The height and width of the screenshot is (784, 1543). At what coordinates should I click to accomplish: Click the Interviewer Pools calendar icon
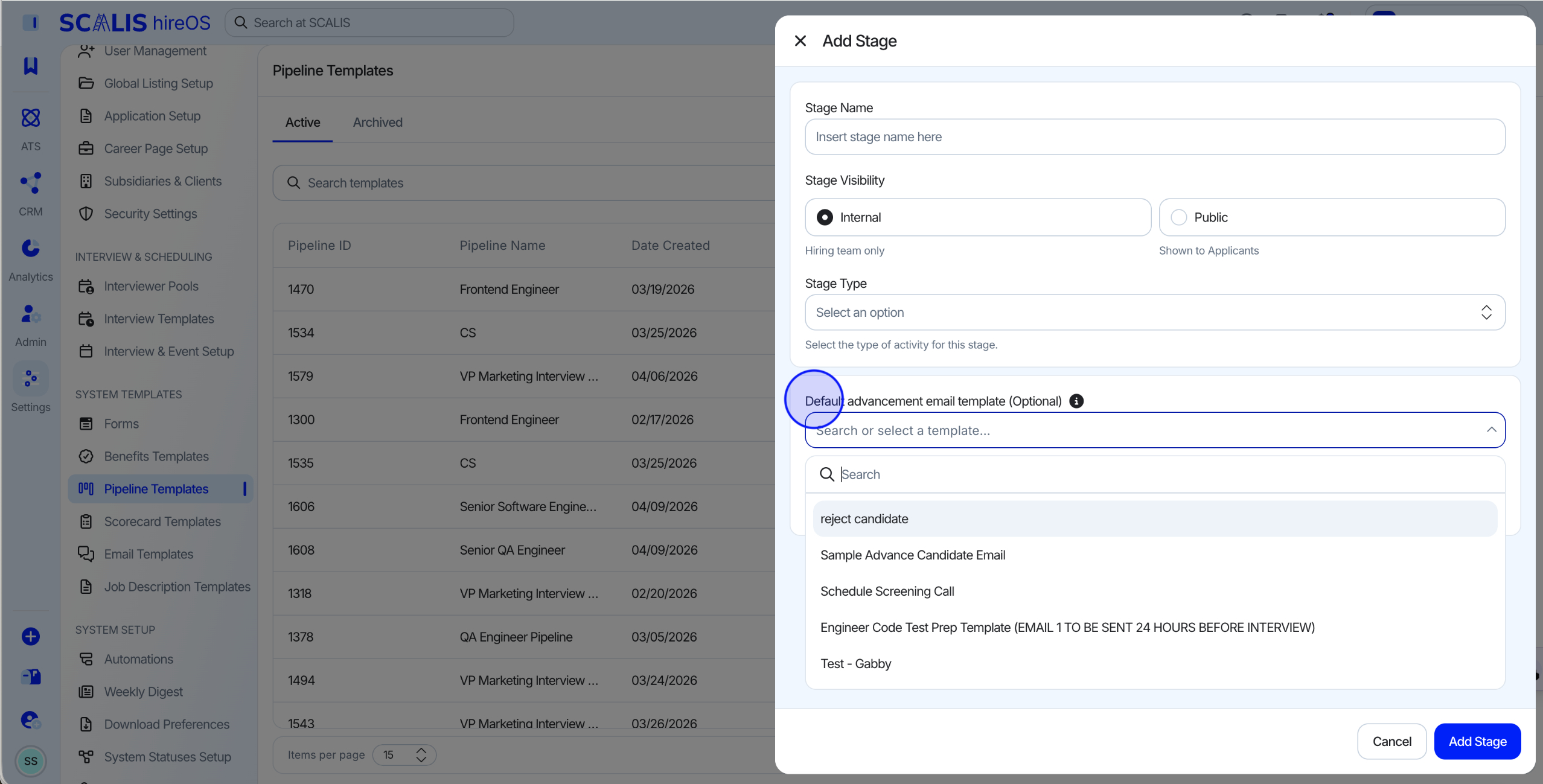86,286
